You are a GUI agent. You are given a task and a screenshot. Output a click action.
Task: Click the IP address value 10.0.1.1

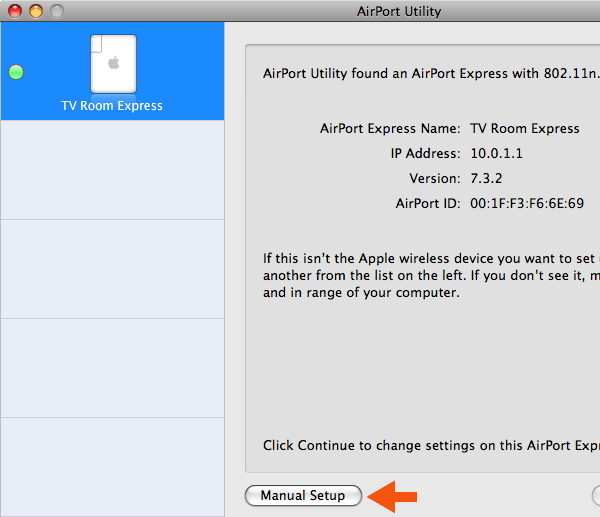496,153
